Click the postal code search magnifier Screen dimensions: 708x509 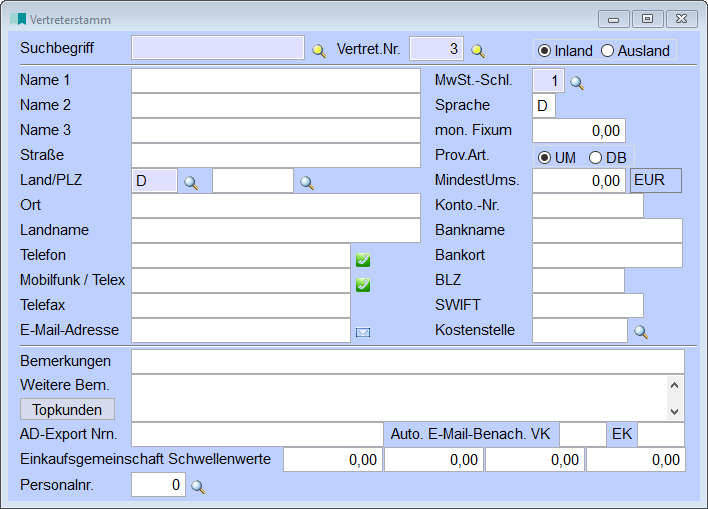click(x=307, y=182)
